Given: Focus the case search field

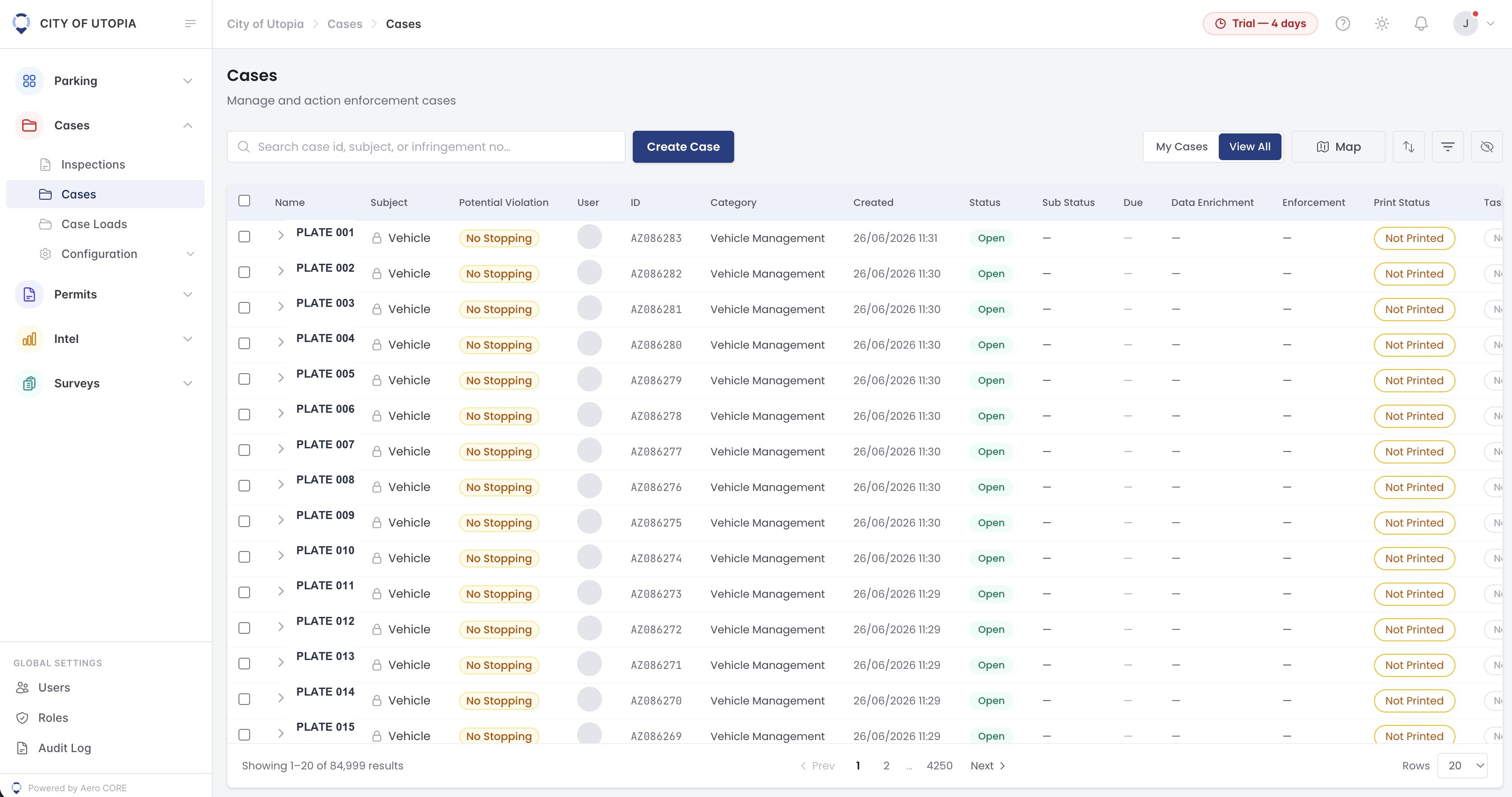Looking at the screenshot, I should coord(425,147).
